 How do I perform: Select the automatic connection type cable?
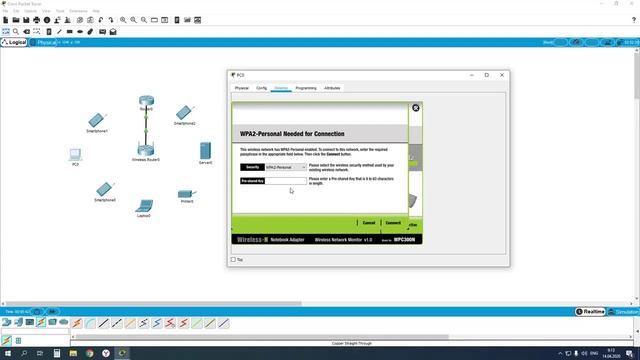coord(77,323)
